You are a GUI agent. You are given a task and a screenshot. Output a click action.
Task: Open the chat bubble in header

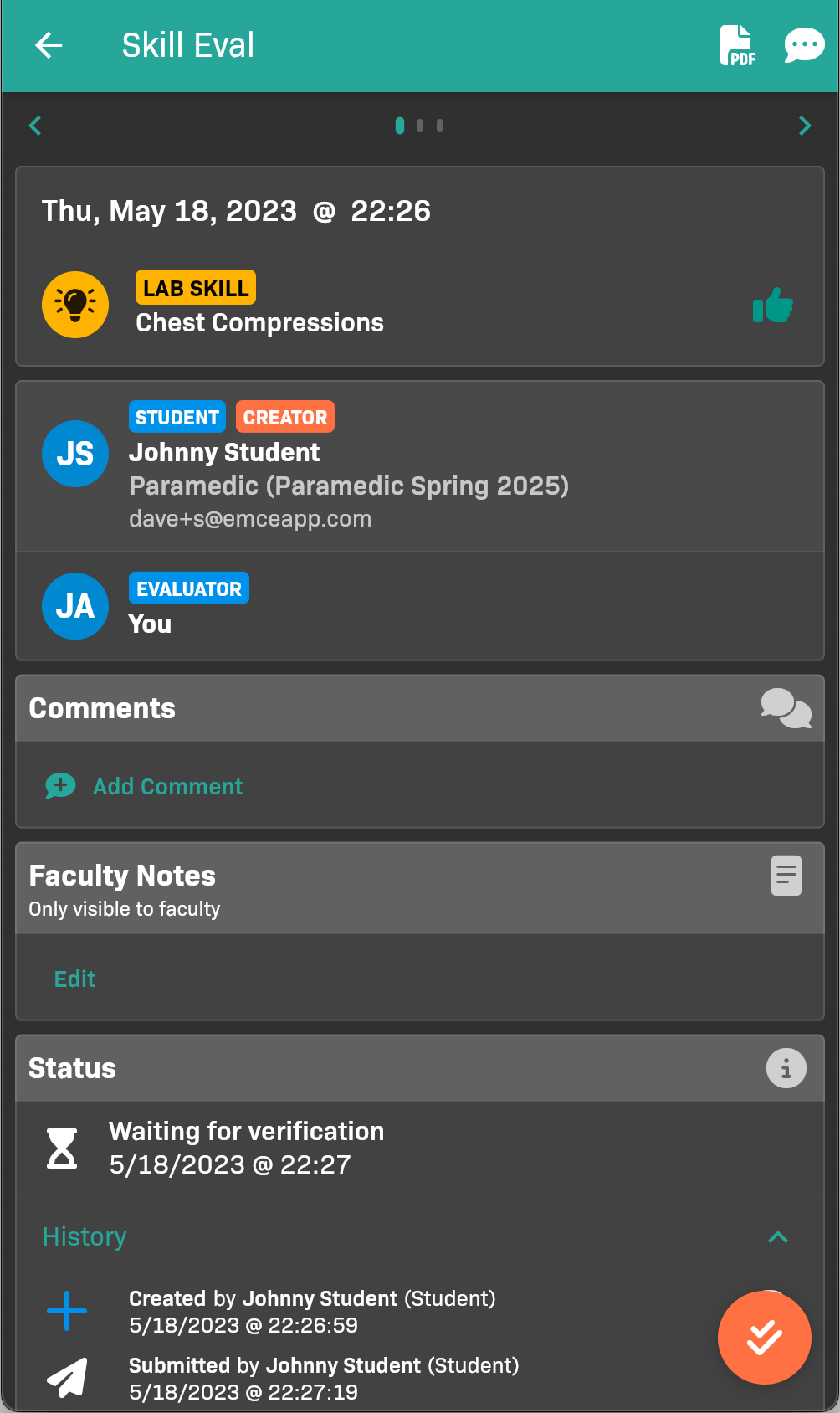click(804, 45)
